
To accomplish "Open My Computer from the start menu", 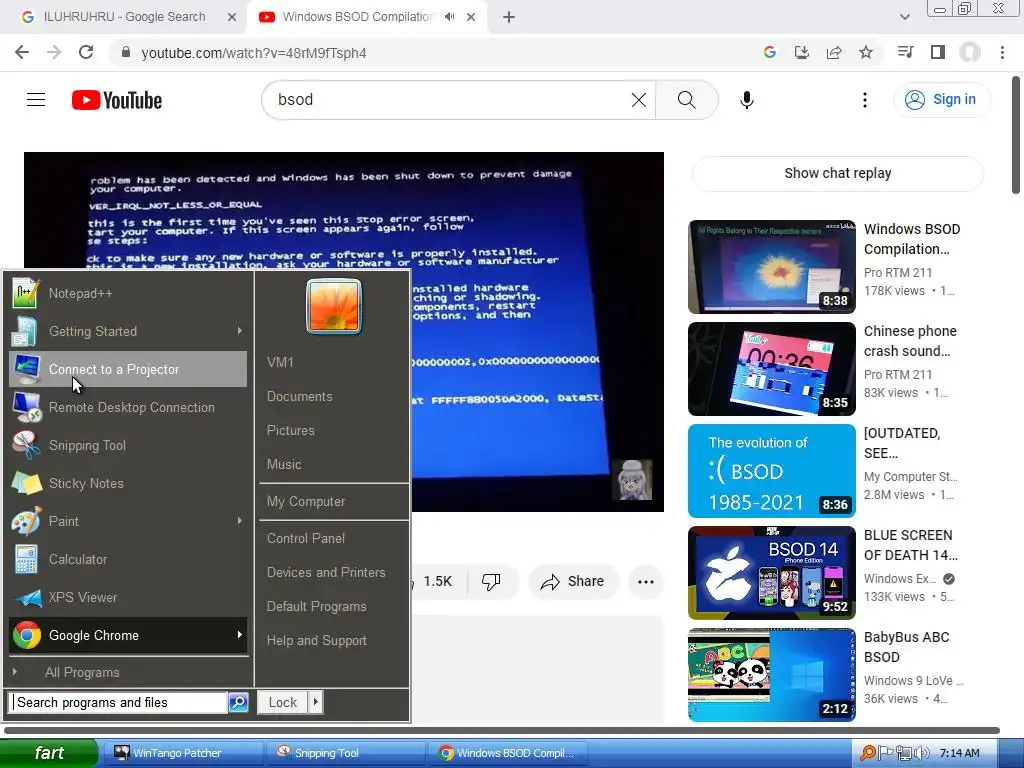I will [306, 502].
